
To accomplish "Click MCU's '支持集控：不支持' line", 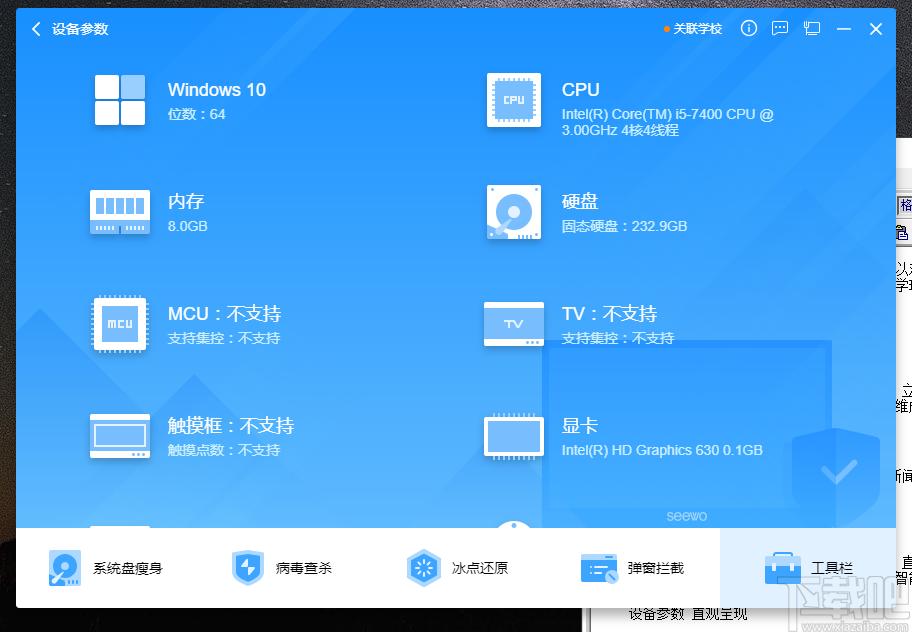I will [x=224, y=338].
